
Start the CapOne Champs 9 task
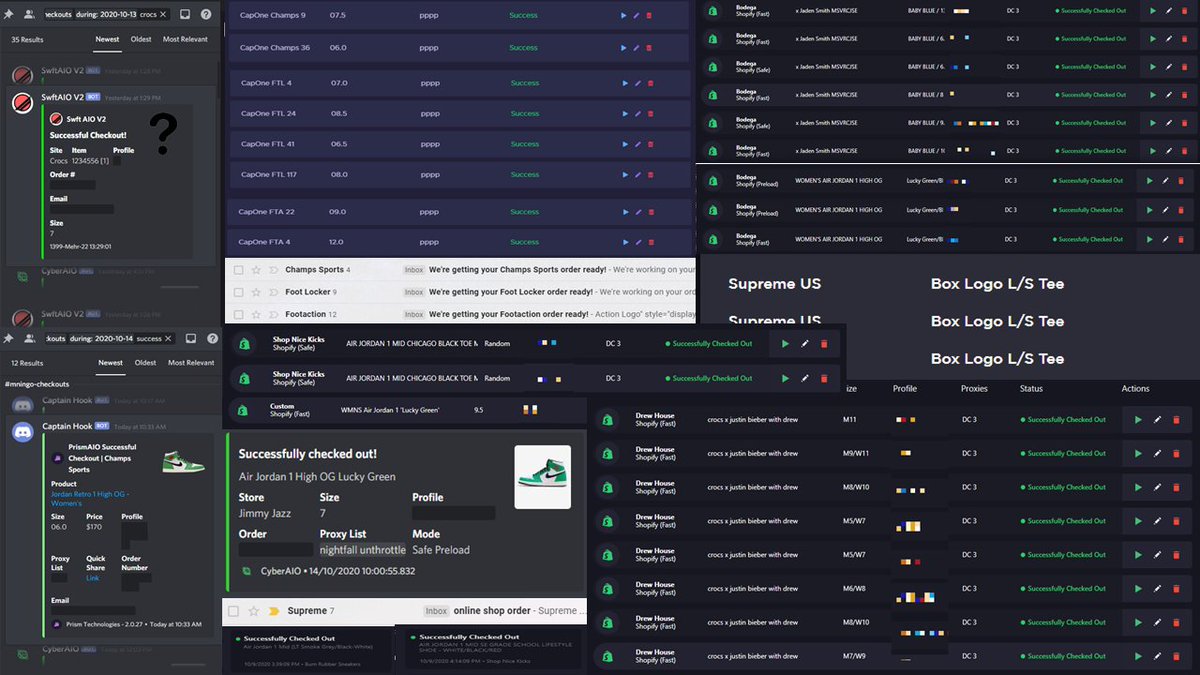tap(624, 16)
